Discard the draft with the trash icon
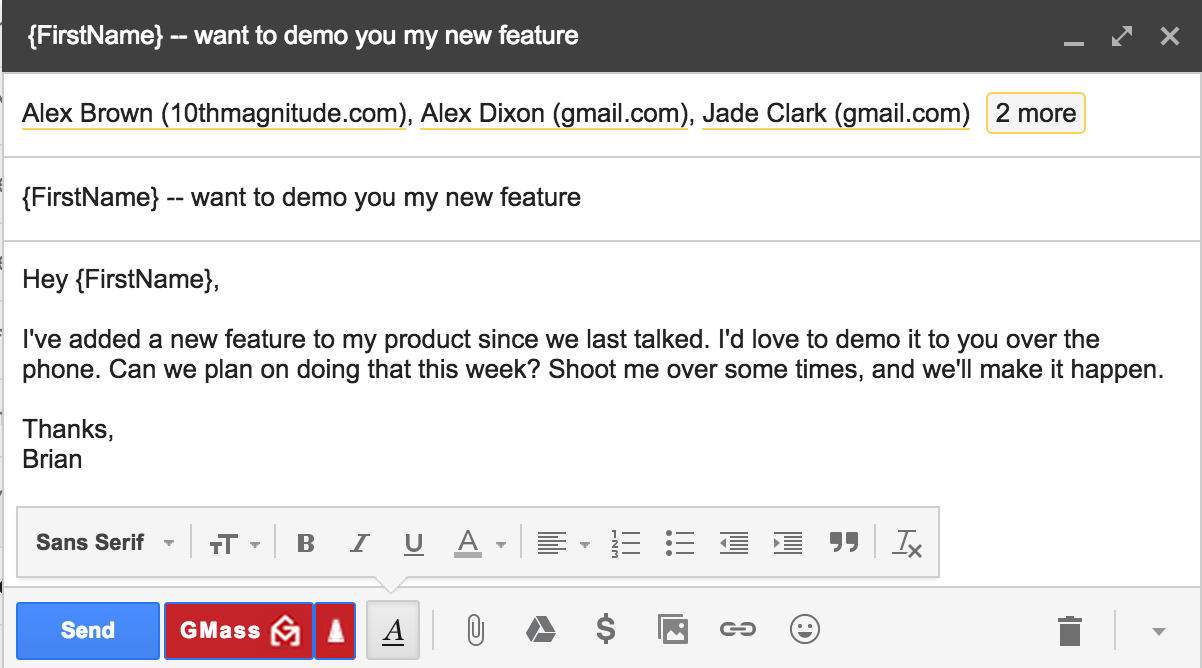The height and width of the screenshot is (668, 1202). [x=1070, y=631]
